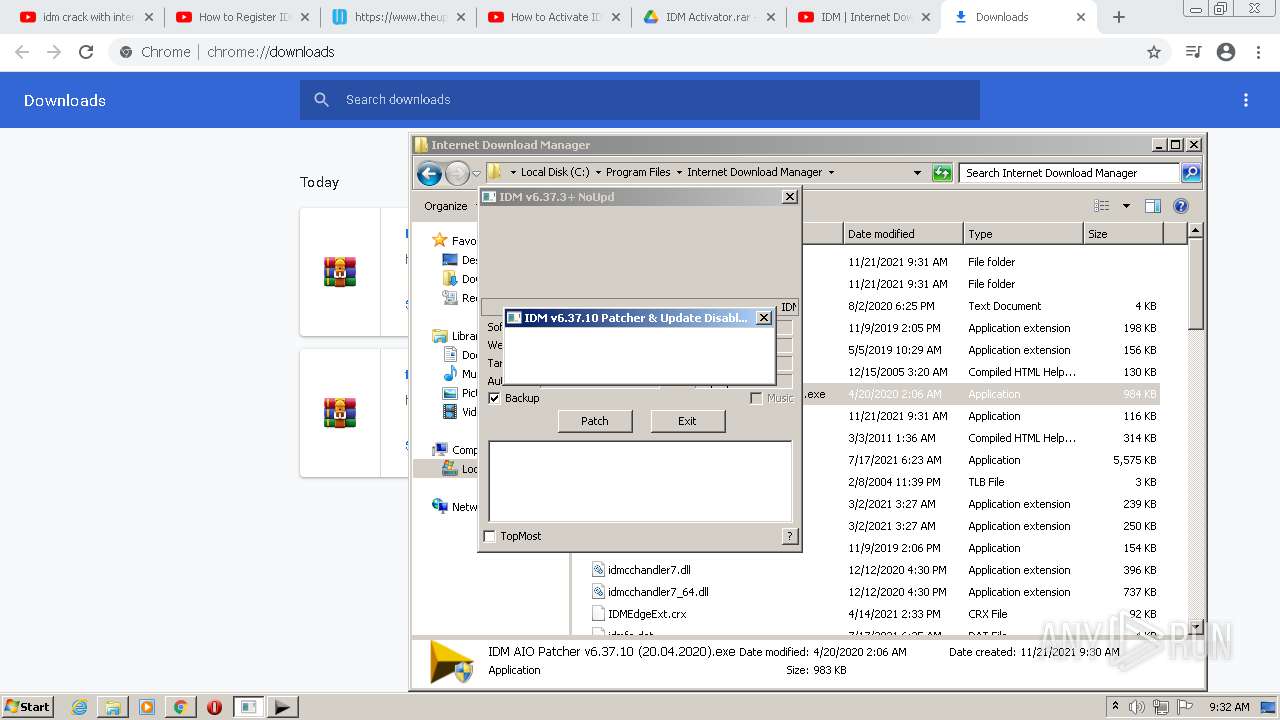Bookmark this page with star icon
This screenshot has height=720, width=1280.
[1154, 52]
